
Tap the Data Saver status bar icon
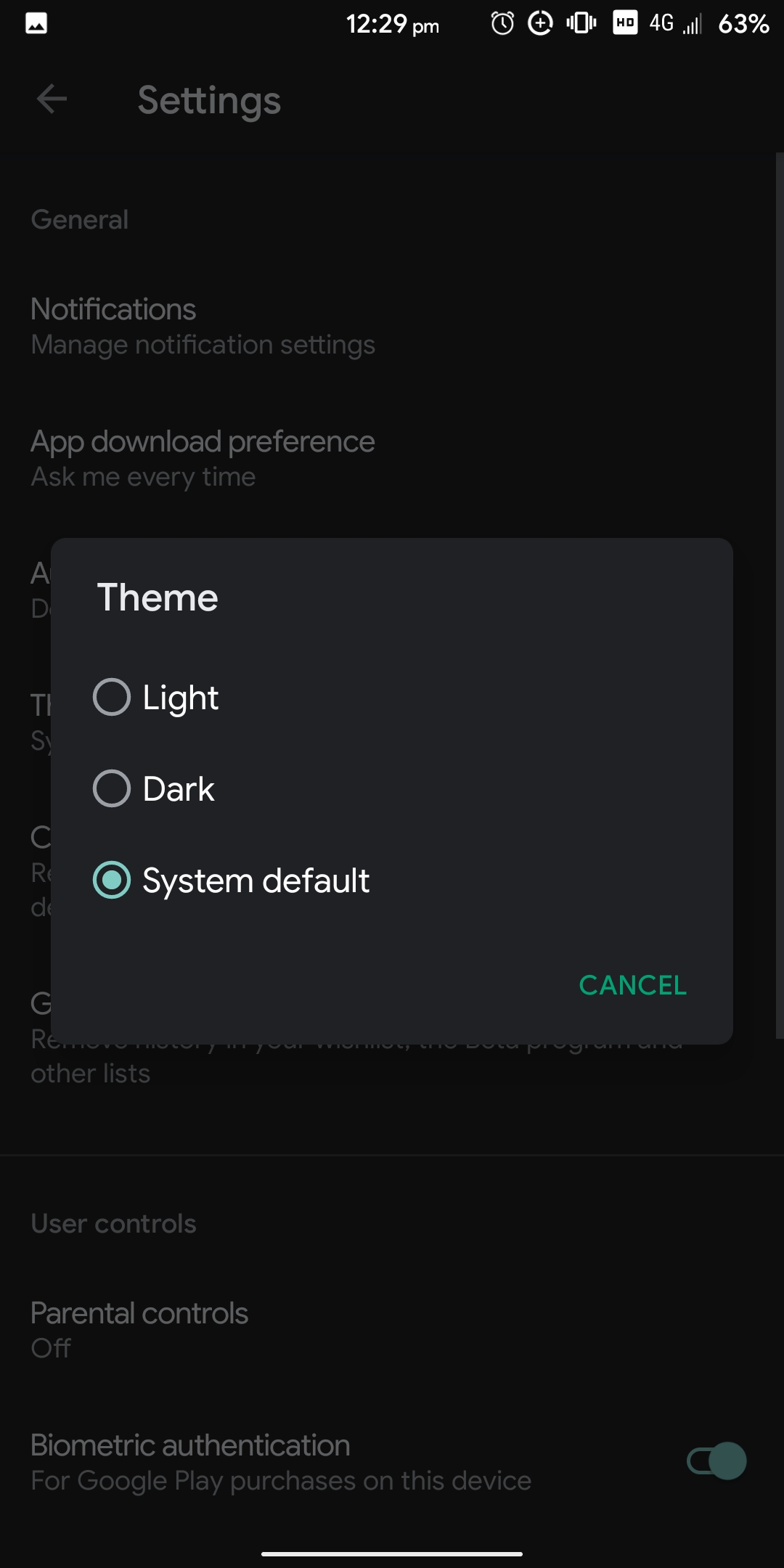540,23
